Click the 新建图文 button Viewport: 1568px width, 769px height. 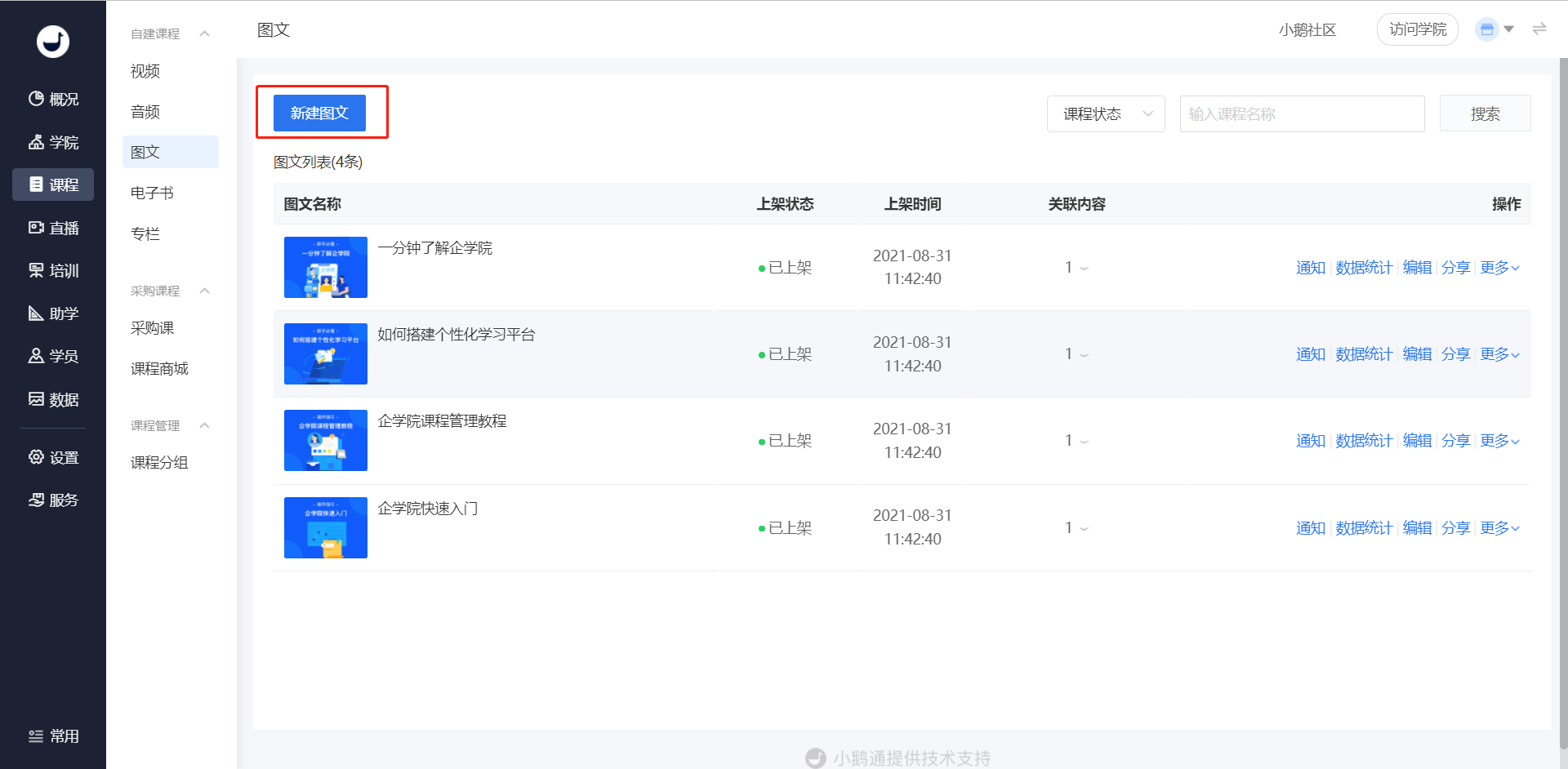point(319,113)
